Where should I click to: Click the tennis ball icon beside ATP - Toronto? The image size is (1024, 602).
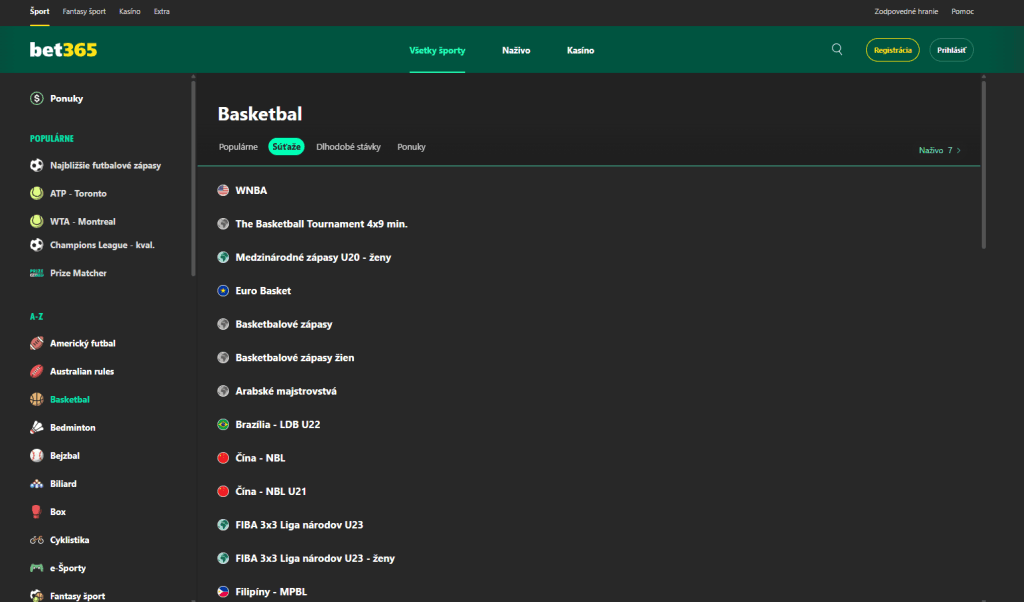pyautogui.click(x=37, y=193)
